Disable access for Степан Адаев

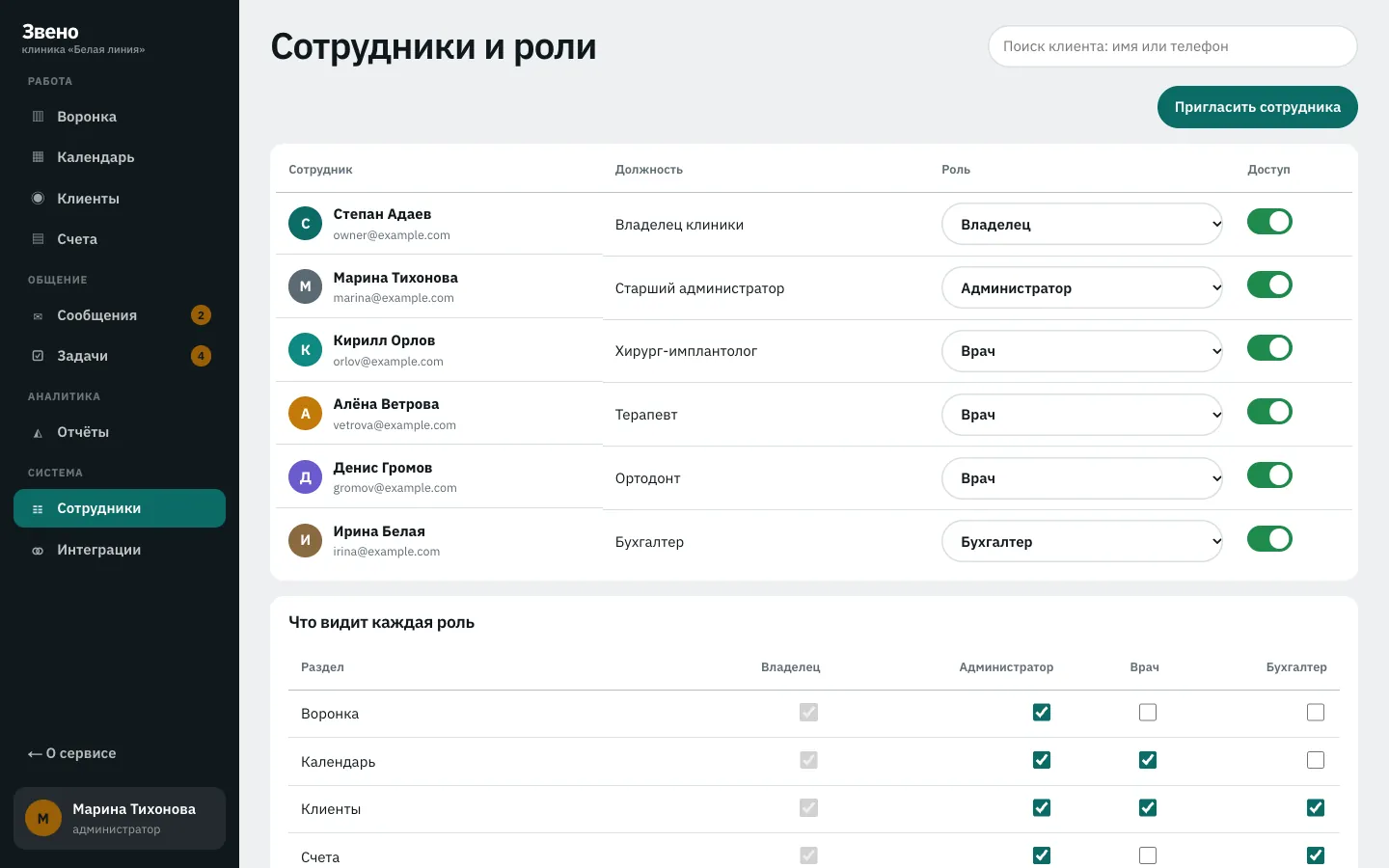coord(1269,222)
